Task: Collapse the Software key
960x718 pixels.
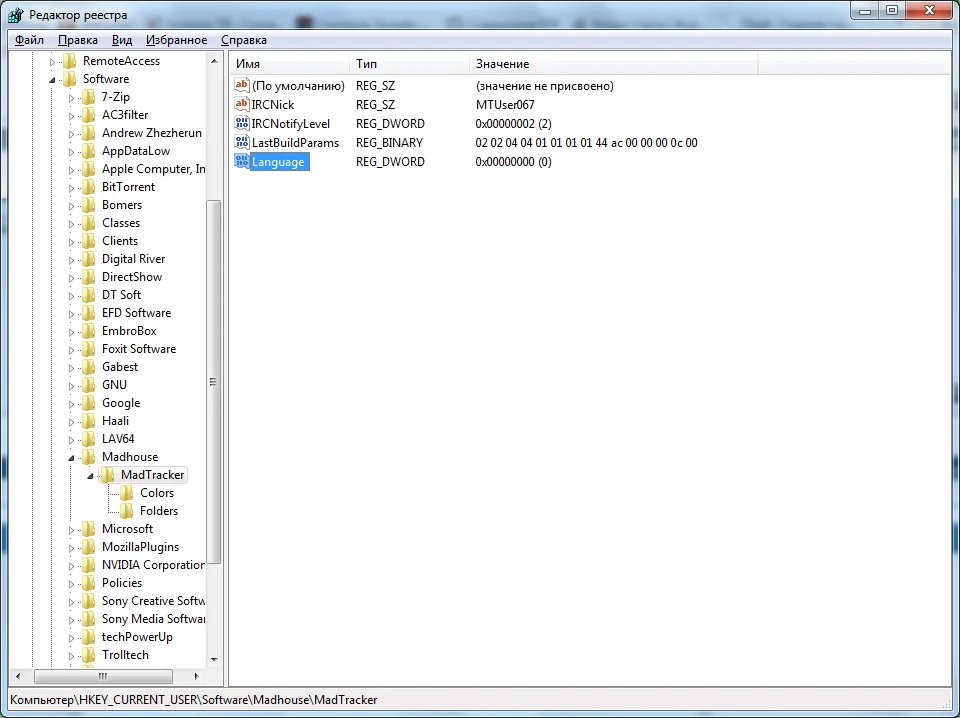Action: point(53,80)
